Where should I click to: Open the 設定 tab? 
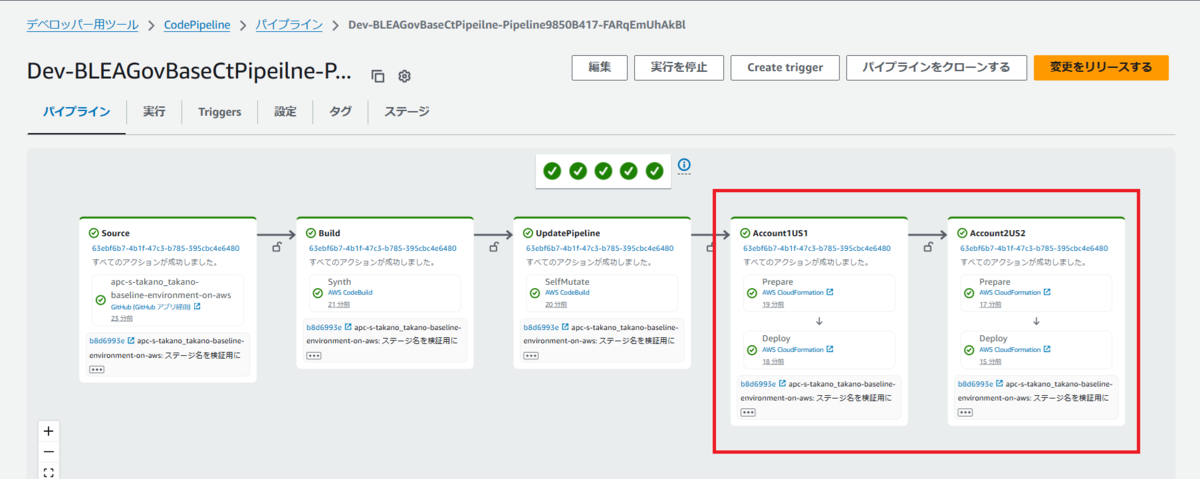[x=286, y=112]
